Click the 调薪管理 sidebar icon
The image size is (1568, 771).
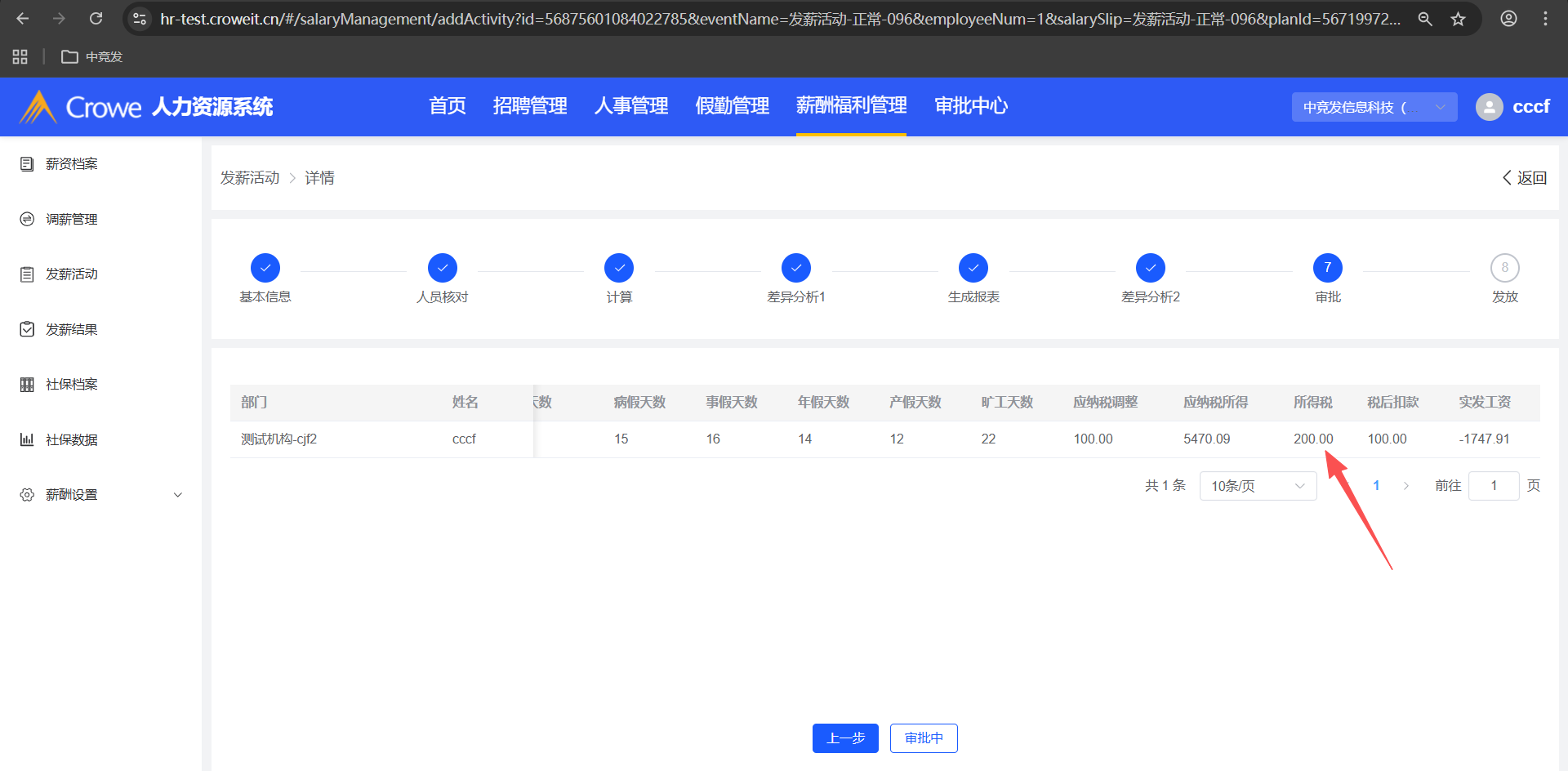click(27, 219)
